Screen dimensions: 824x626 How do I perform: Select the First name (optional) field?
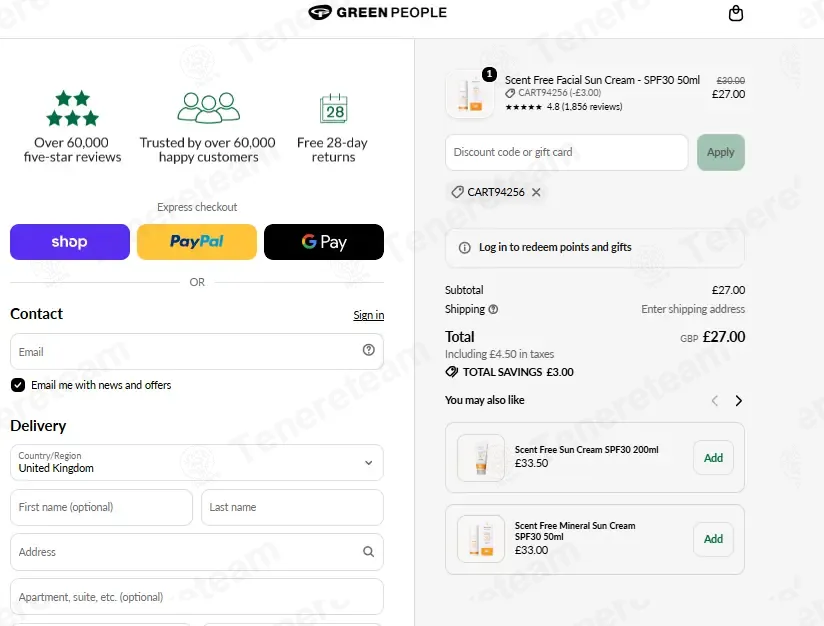pos(101,507)
